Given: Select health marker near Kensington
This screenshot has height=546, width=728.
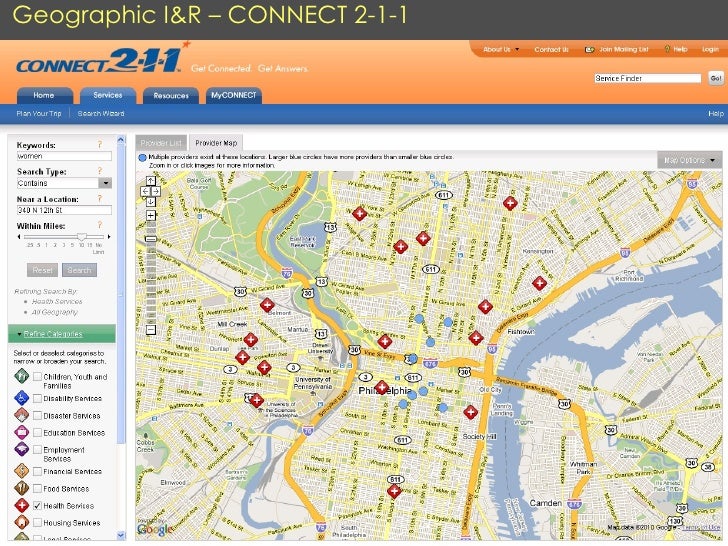Looking at the screenshot, I should pos(539,283).
